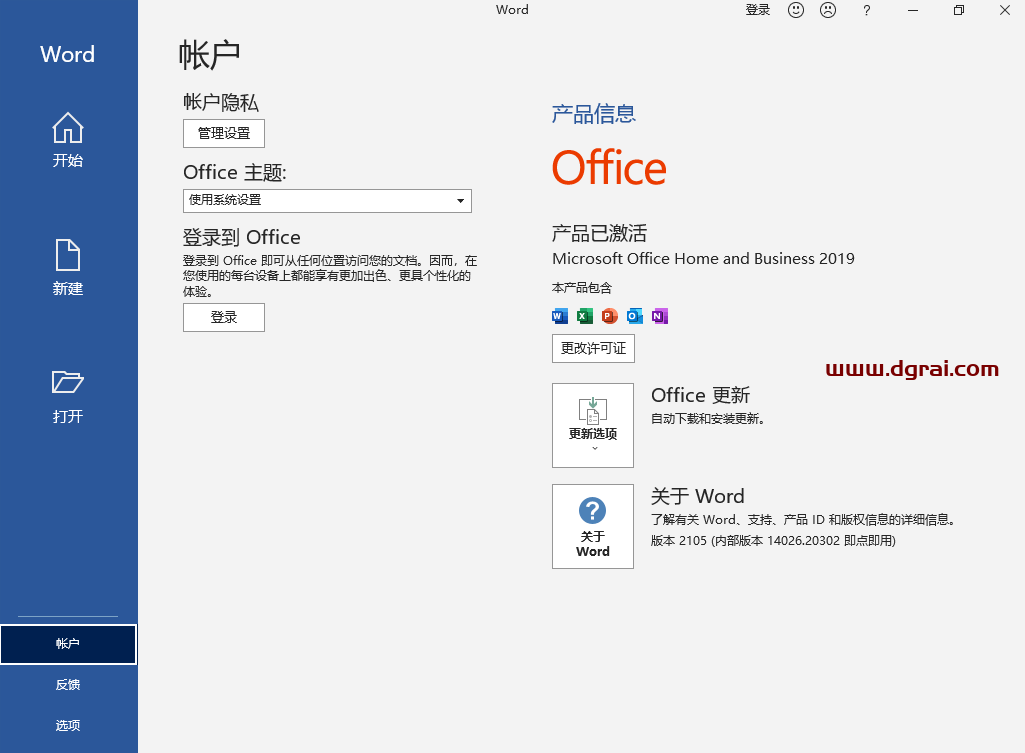Open the 反馈 feedback tab
The width and height of the screenshot is (1025, 753).
pyautogui.click(x=68, y=684)
